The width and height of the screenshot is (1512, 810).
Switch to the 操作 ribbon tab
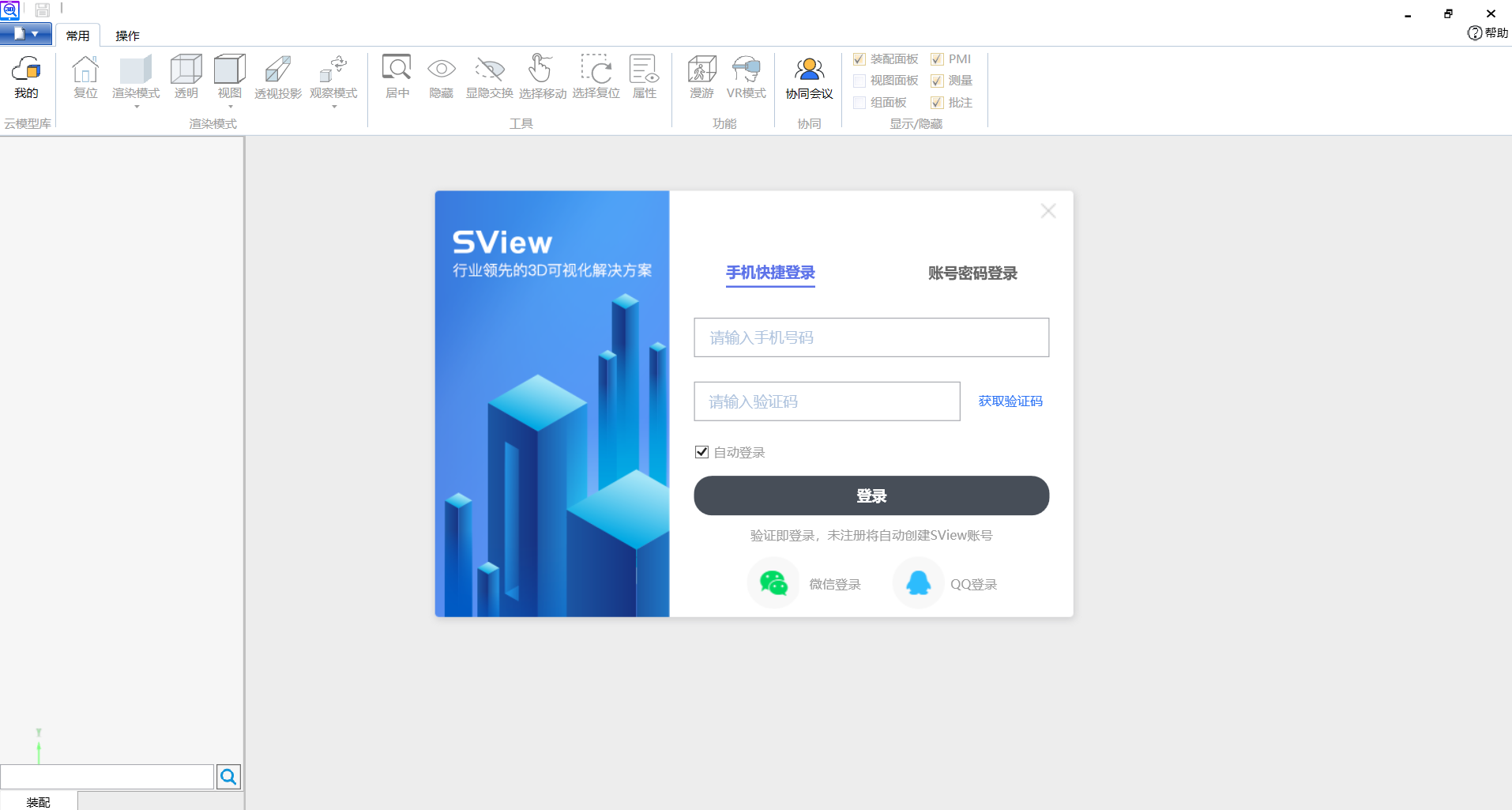pos(127,36)
